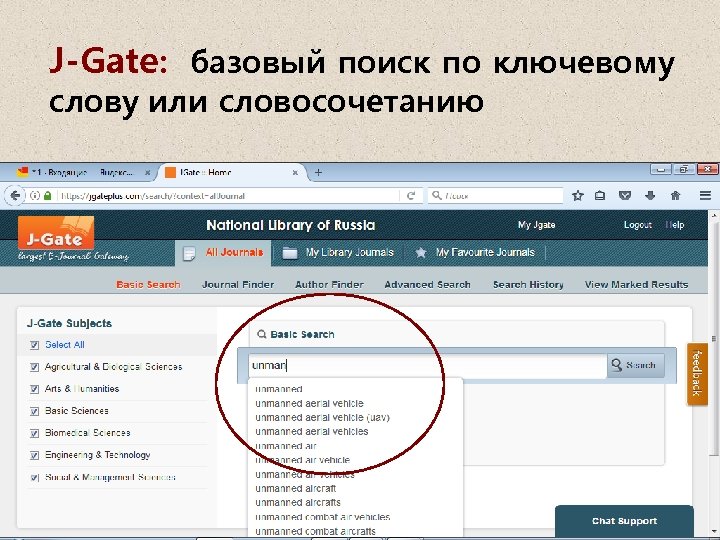Click the Logout link
The width and height of the screenshot is (720, 540).
tap(638, 225)
